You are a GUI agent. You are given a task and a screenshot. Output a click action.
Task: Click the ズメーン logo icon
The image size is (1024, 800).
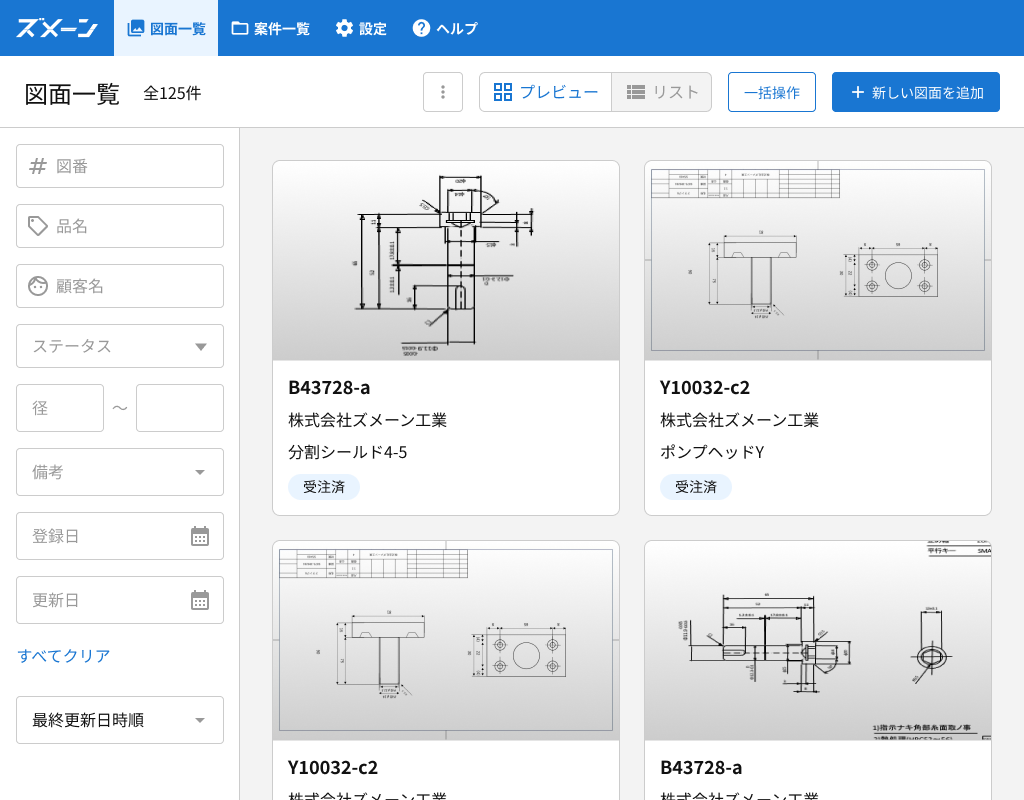[55, 29]
